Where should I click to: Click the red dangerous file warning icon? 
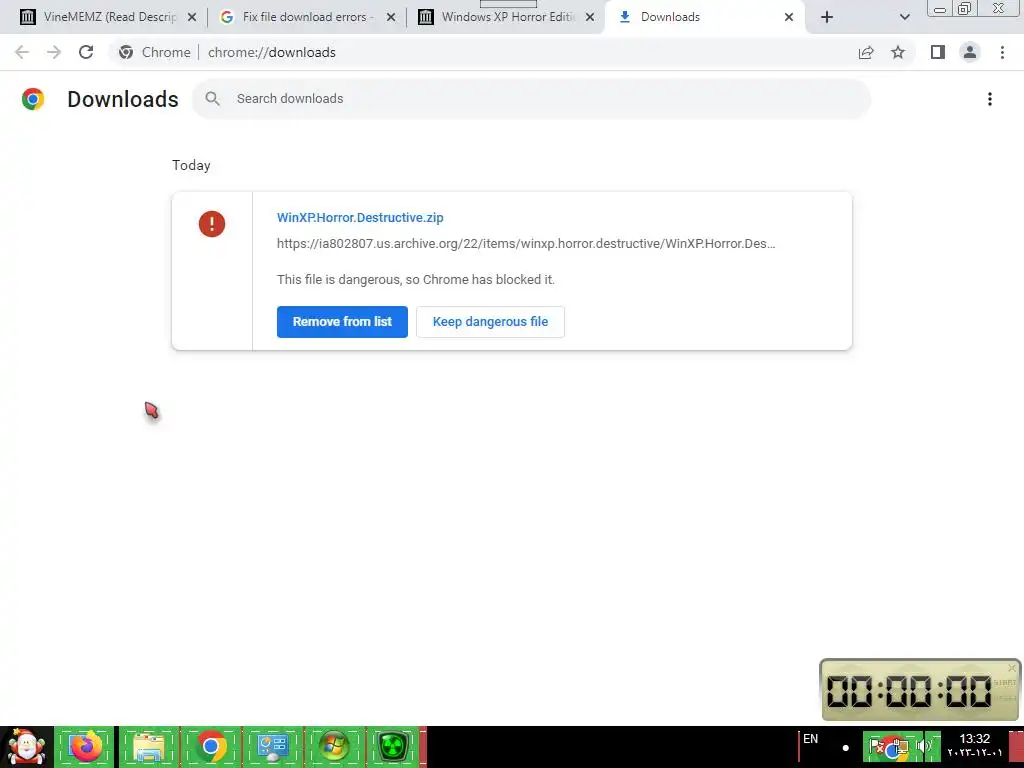tap(212, 224)
